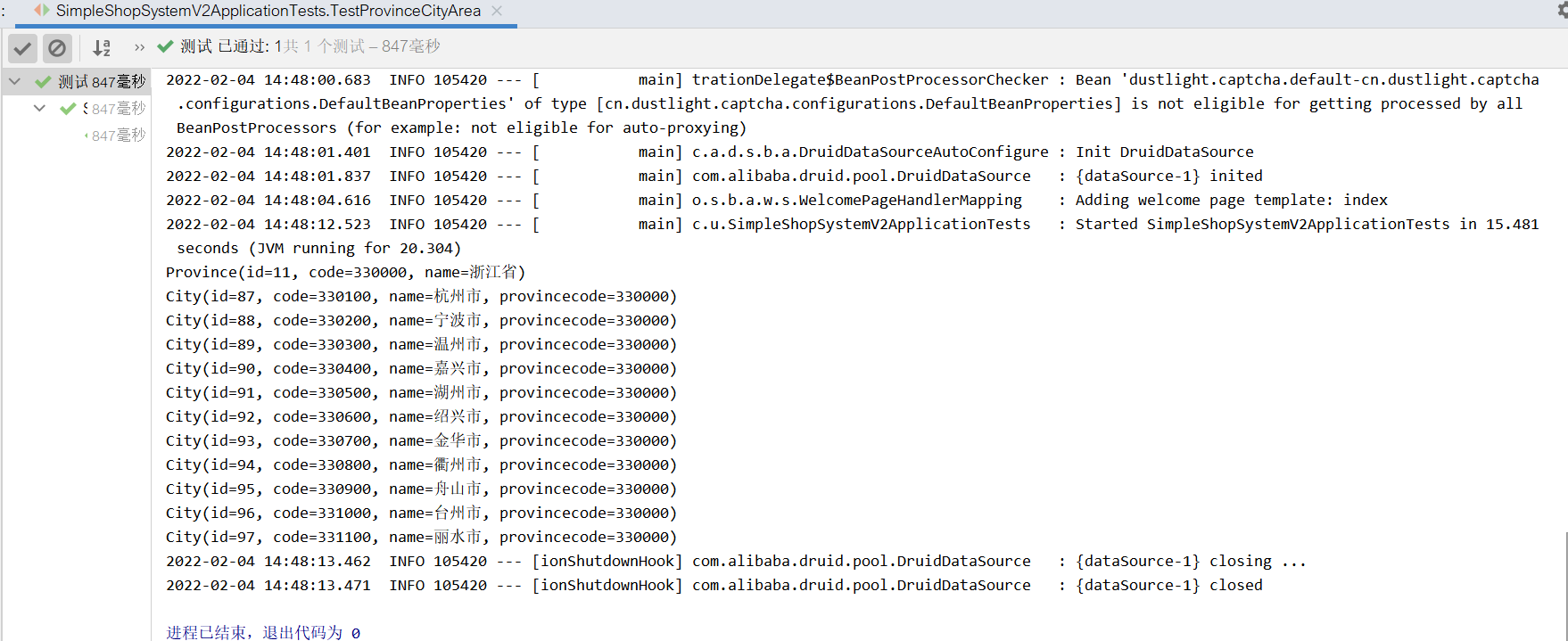The width and height of the screenshot is (1568, 641).
Task: Click the green check beside 测试 已通过 status
Action: click(165, 45)
